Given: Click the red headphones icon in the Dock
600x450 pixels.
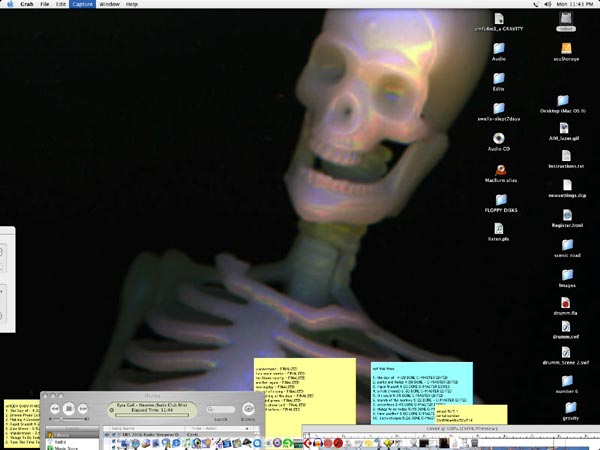Looking at the screenshot, I should [x=318, y=443].
